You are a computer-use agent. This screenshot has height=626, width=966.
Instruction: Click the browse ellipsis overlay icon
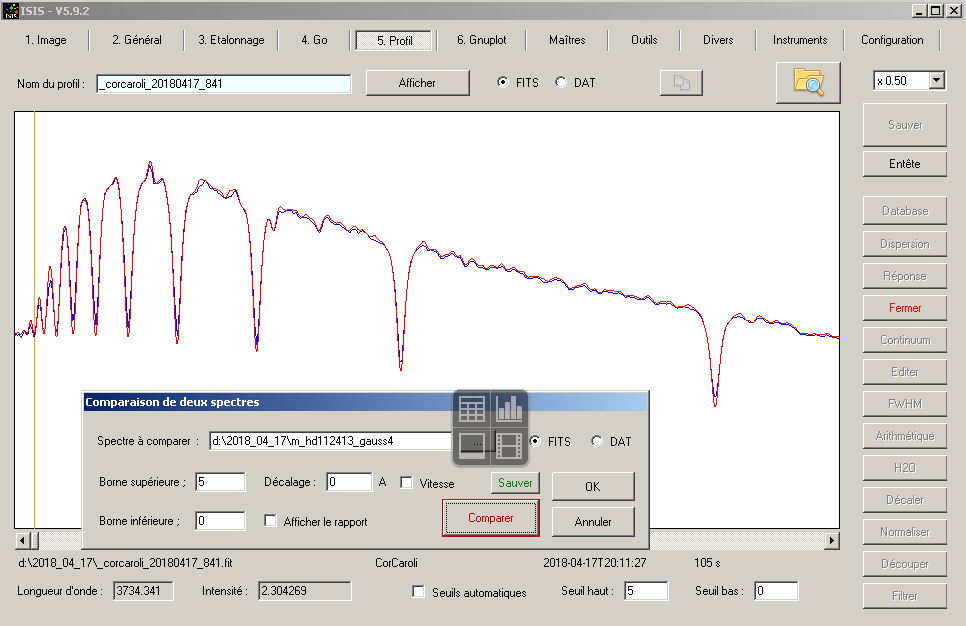(x=472, y=445)
